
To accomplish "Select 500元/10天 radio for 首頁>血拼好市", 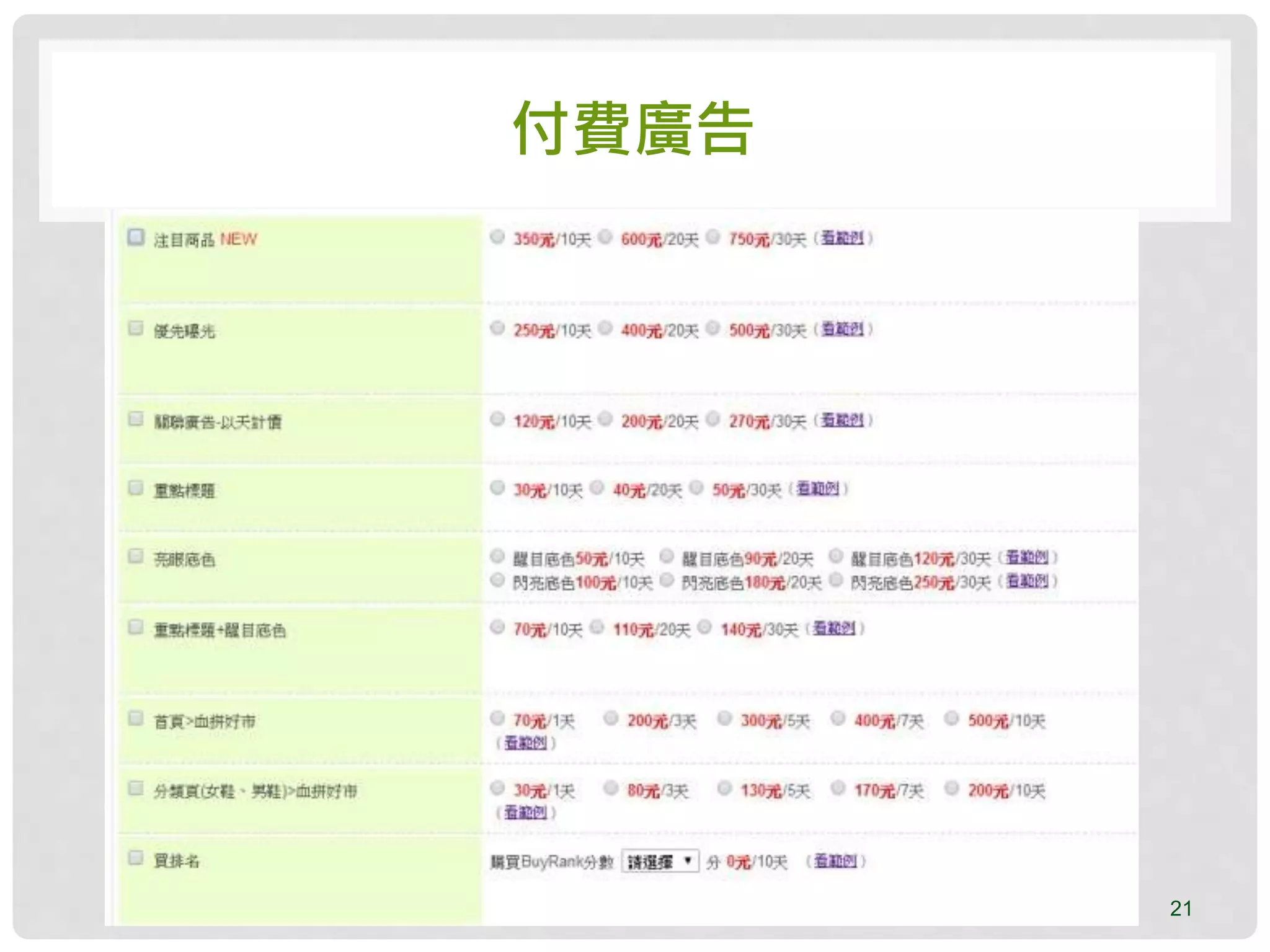I will pos(952,718).
